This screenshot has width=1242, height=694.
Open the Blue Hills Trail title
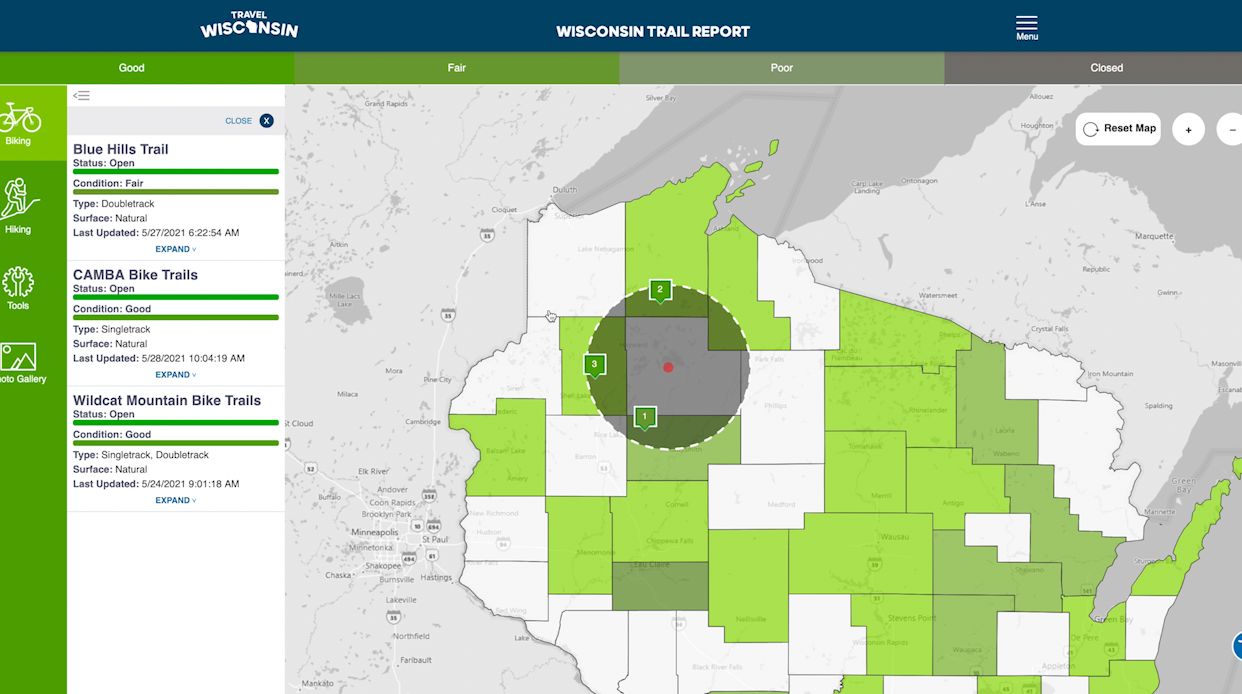[x=121, y=149]
